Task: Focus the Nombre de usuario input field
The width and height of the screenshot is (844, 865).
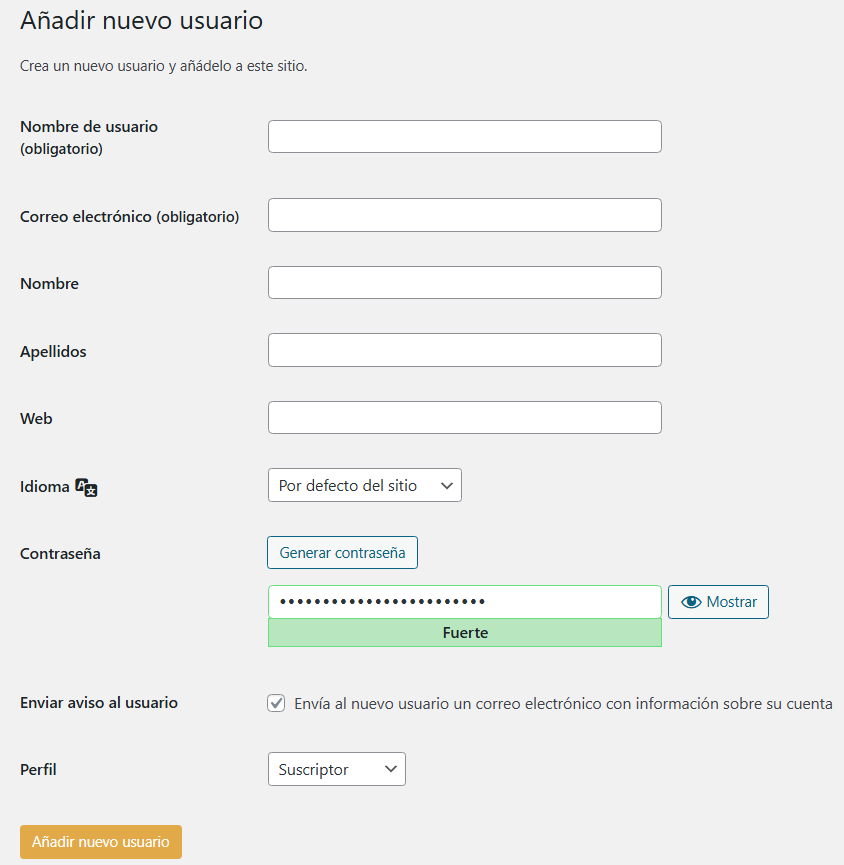Action: tap(464, 136)
